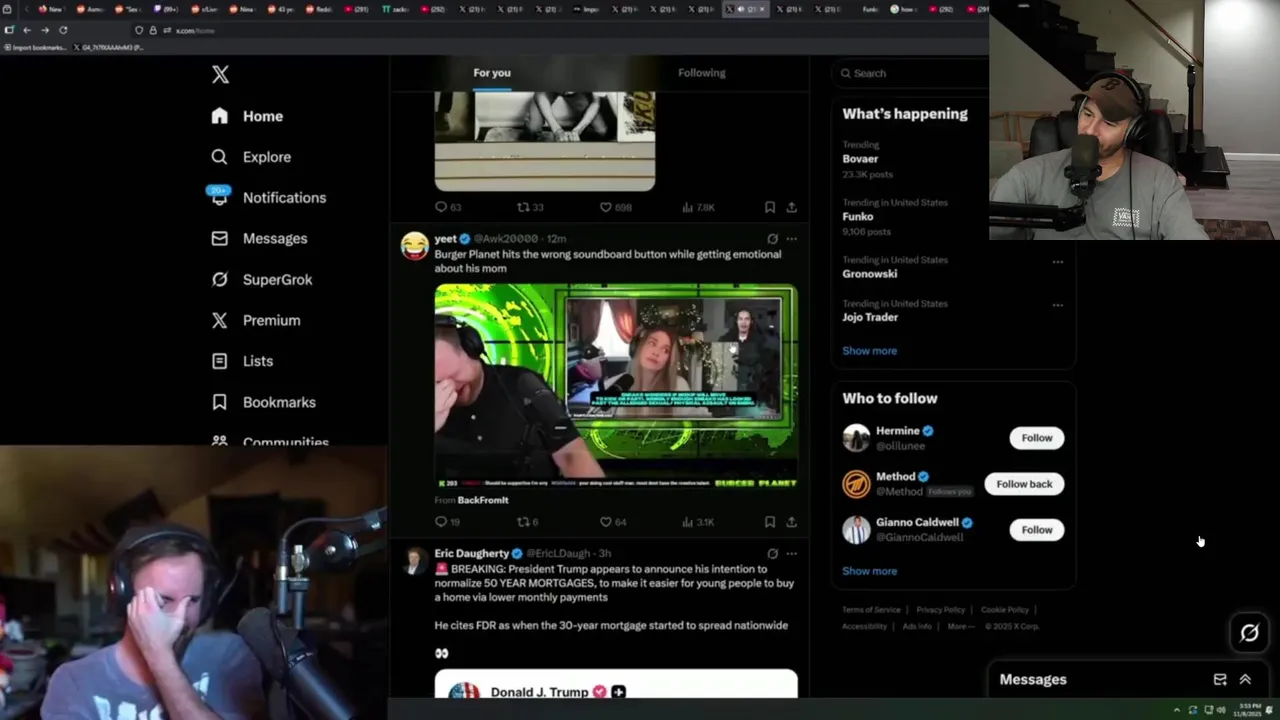The image size is (1280, 720).
Task: Open more options on Eric Daugherty post
Action: coord(792,553)
